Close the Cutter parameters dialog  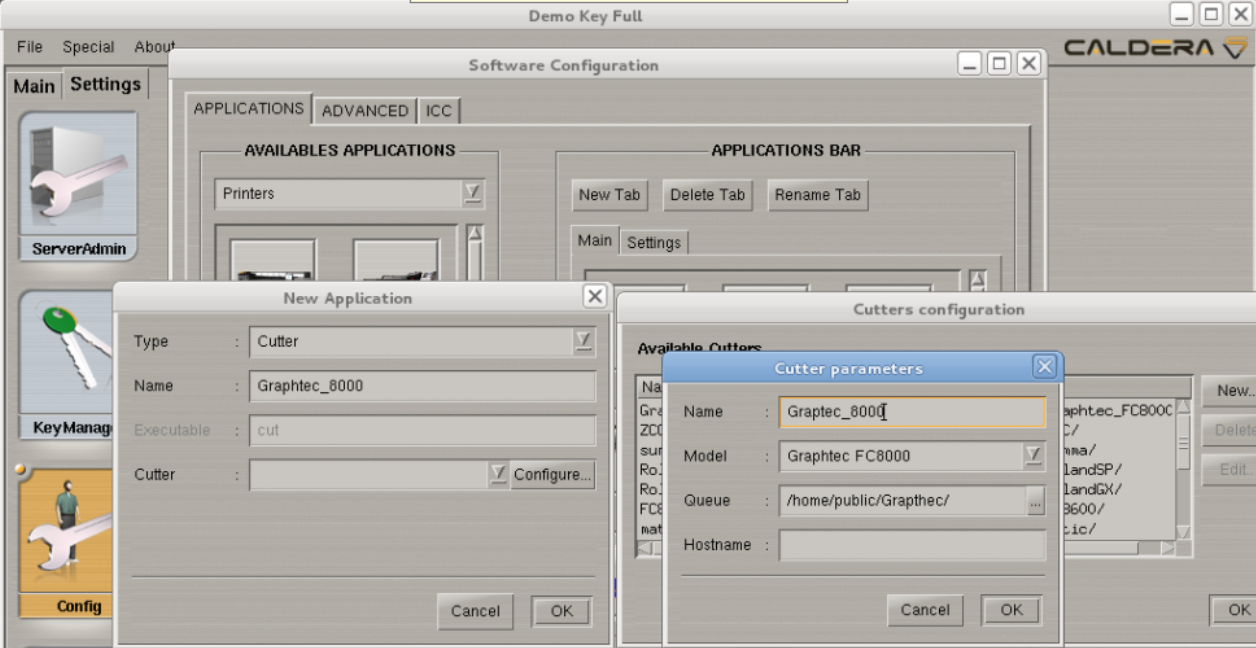point(1045,368)
